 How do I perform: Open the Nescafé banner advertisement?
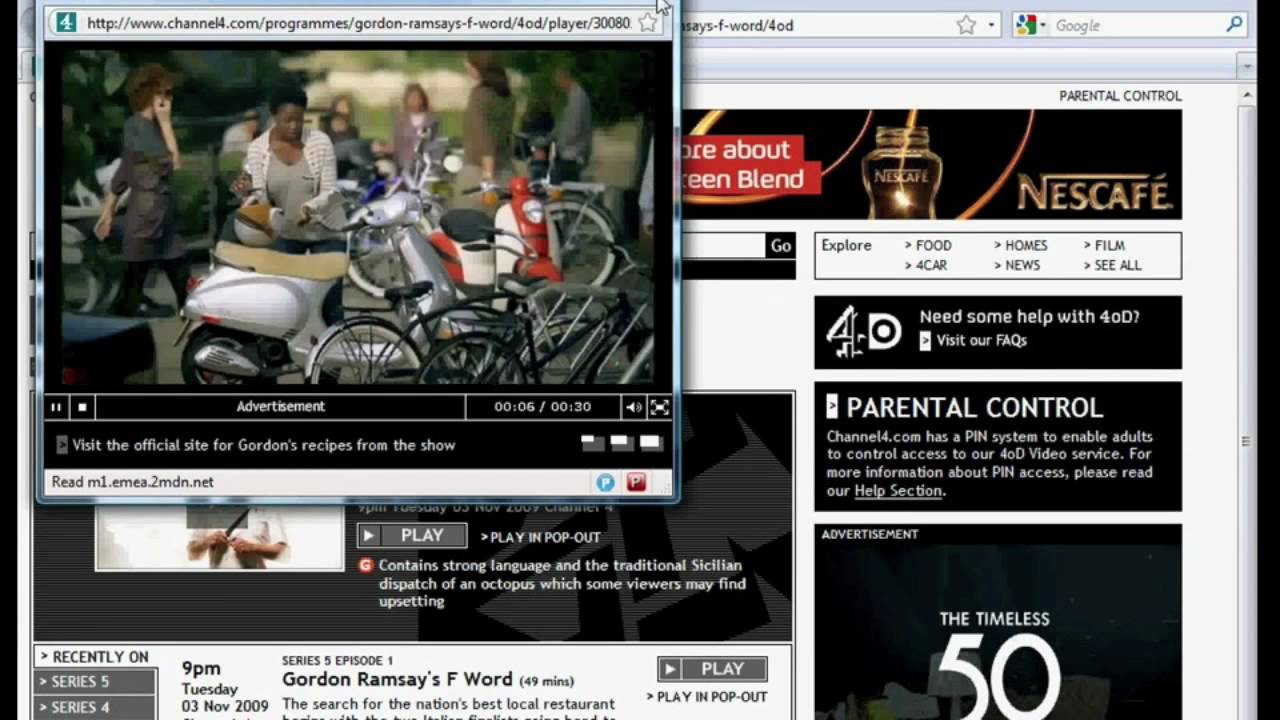tap(930, 164)
